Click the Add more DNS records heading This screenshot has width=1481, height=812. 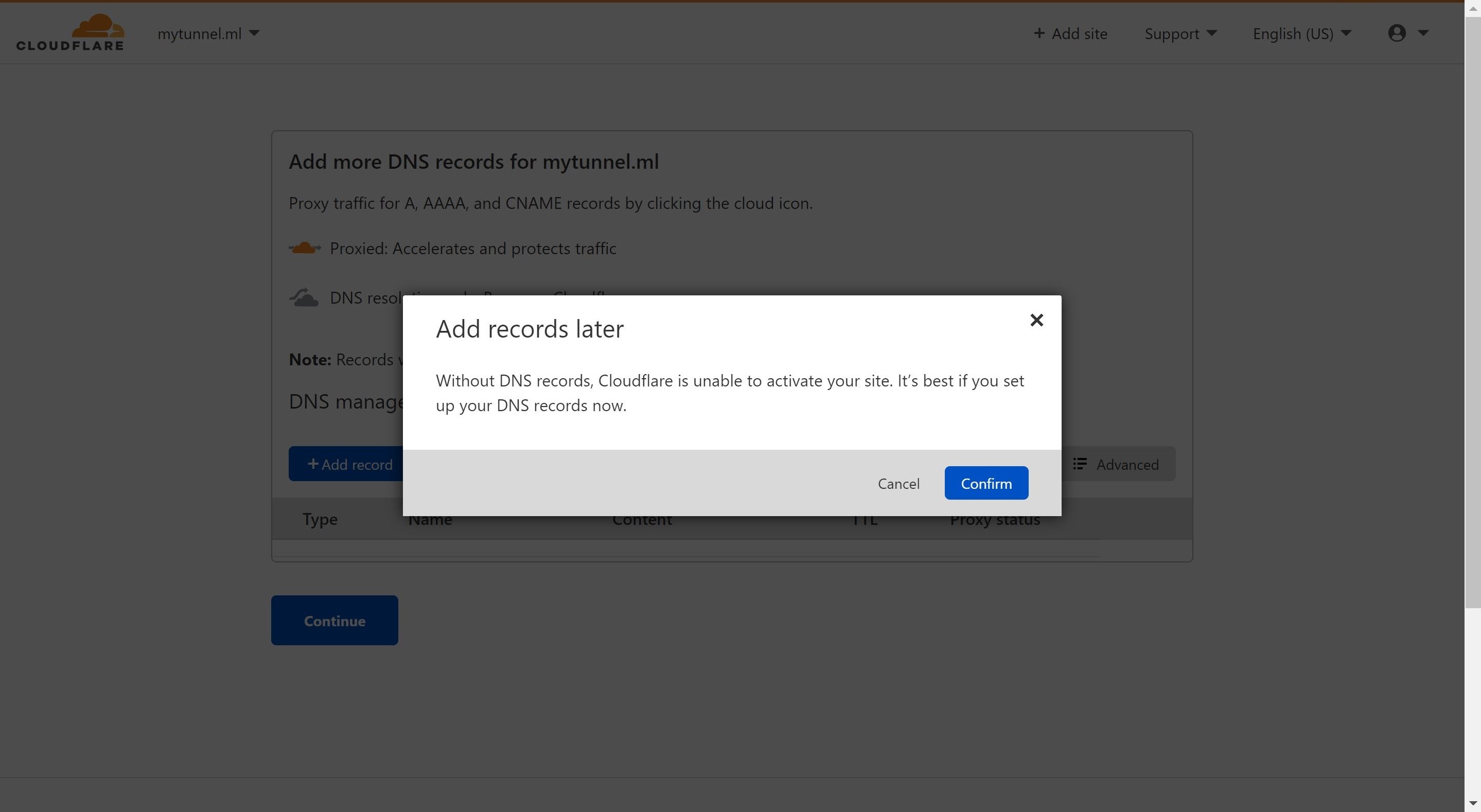click(474, 162)
